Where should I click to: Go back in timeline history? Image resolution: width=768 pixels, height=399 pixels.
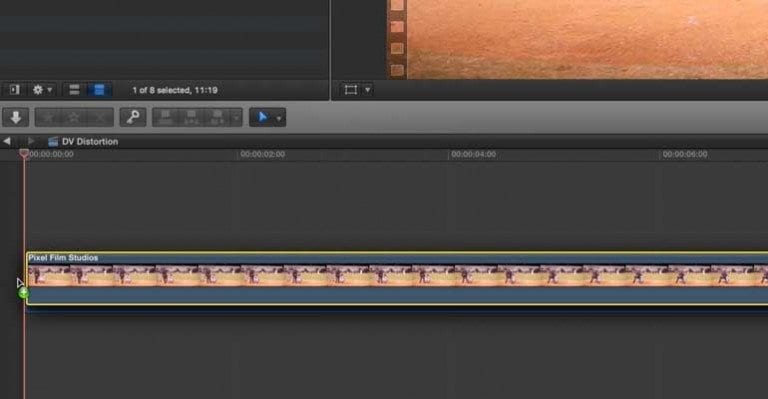6,141
